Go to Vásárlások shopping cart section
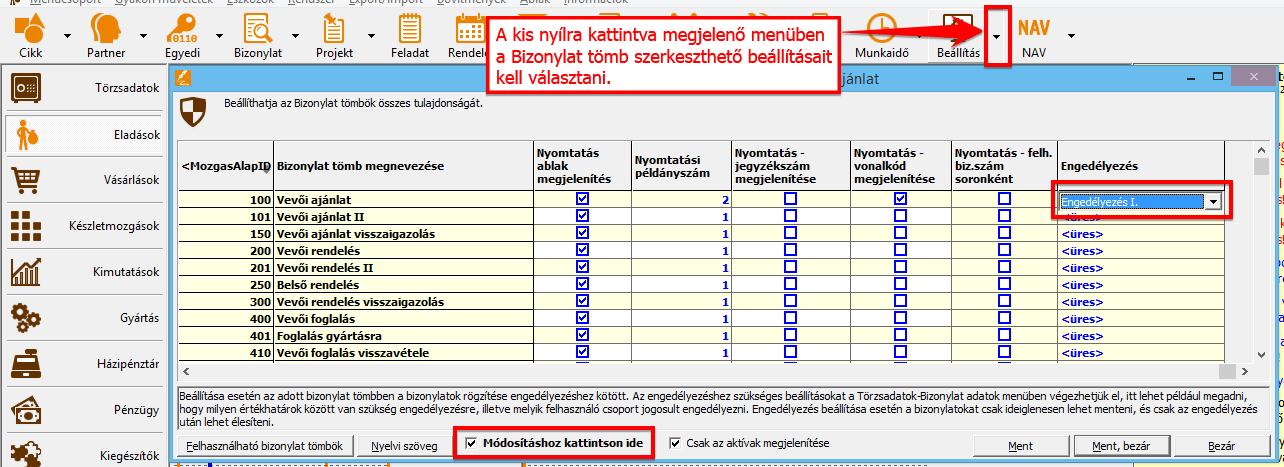This screenshot has height=467, width=1284. pyautogui.click(x=84, y=180)
